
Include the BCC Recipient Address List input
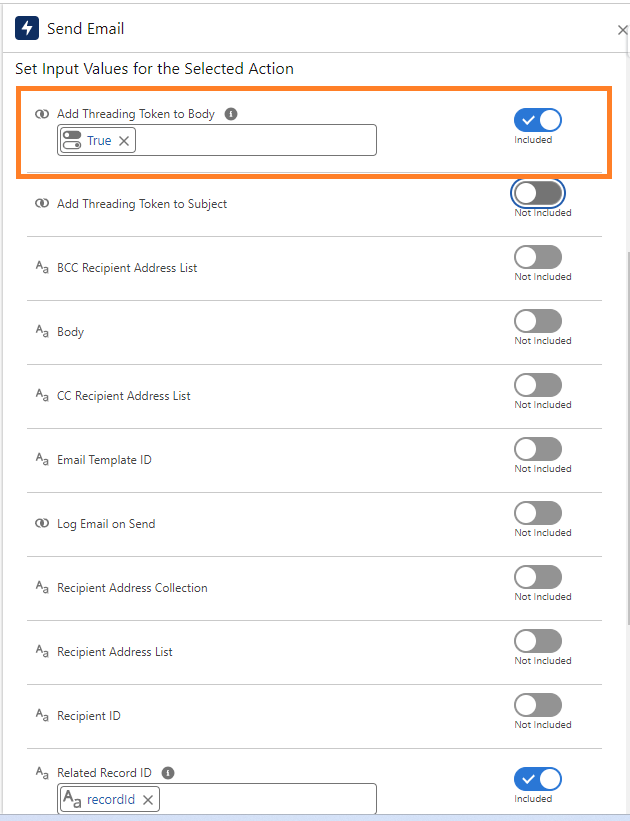pos(538,257)
